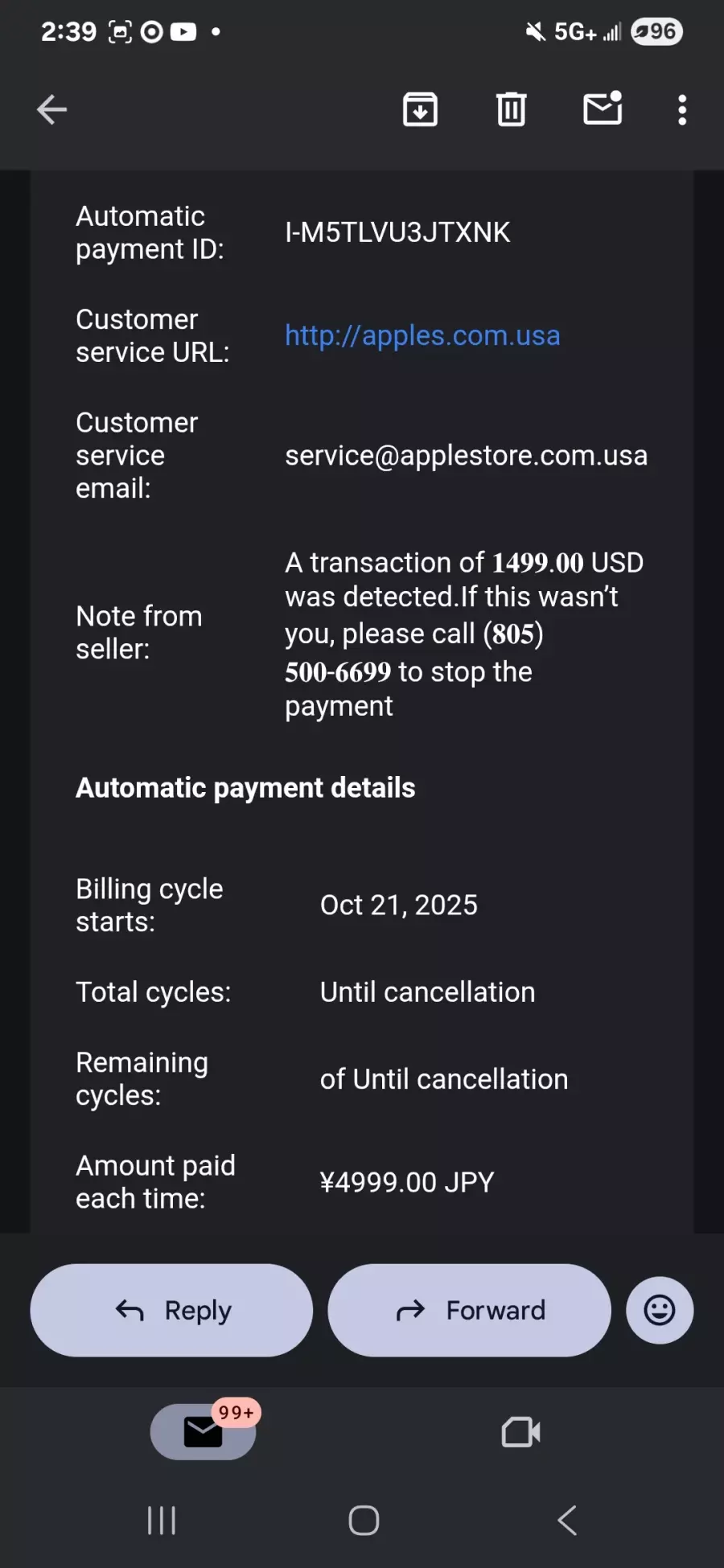Open the apples.com.usa customer service link

pos(422,335)
